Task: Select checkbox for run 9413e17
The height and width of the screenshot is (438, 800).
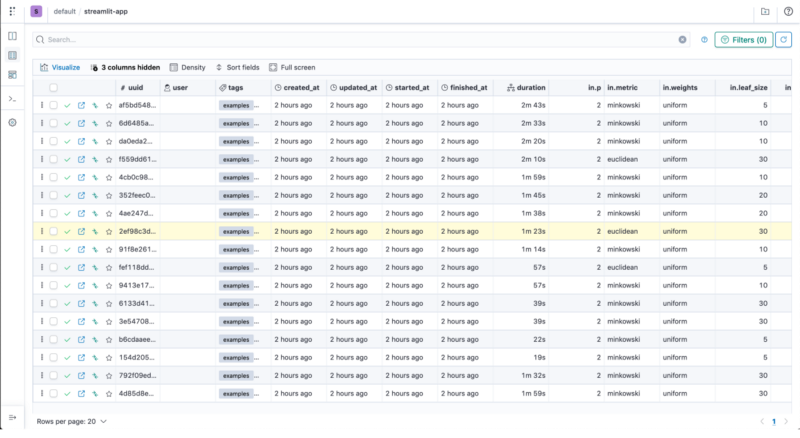Action: point(53,285)
